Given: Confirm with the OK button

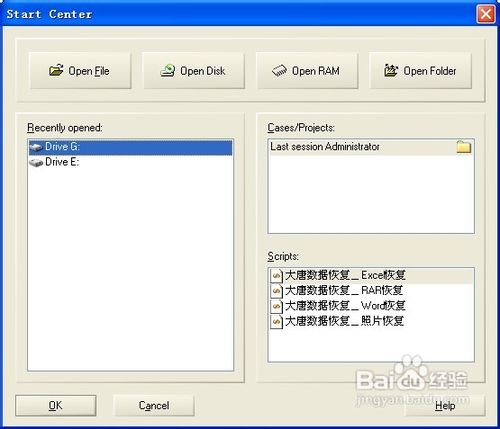Looking at the screenshot, I should pos(56,405).
